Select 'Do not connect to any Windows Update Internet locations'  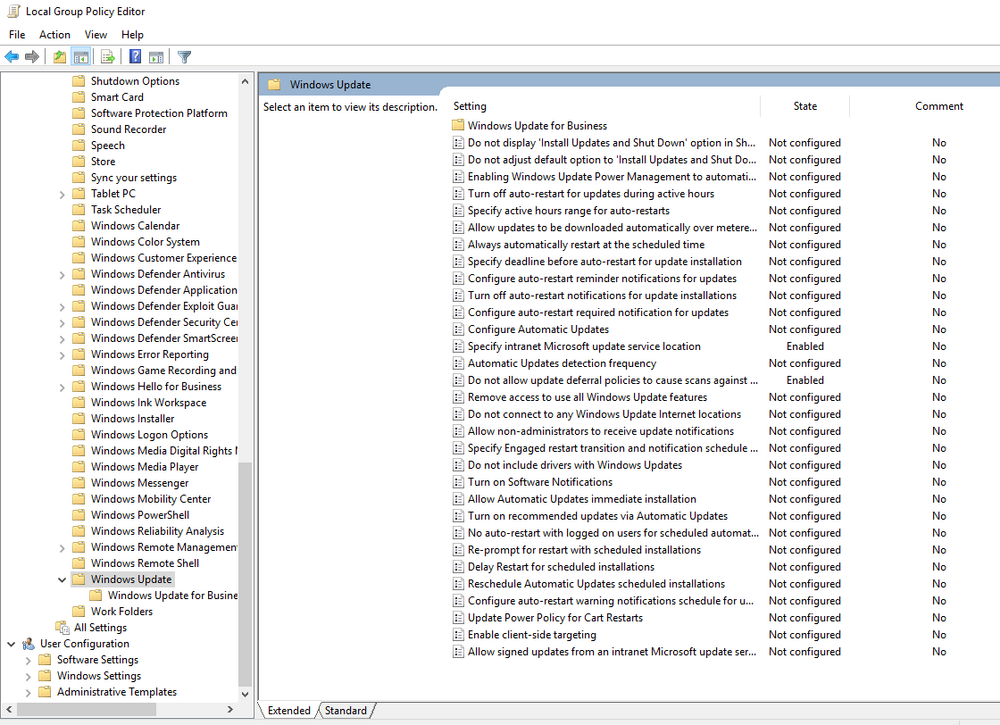[x=604, y=414]
